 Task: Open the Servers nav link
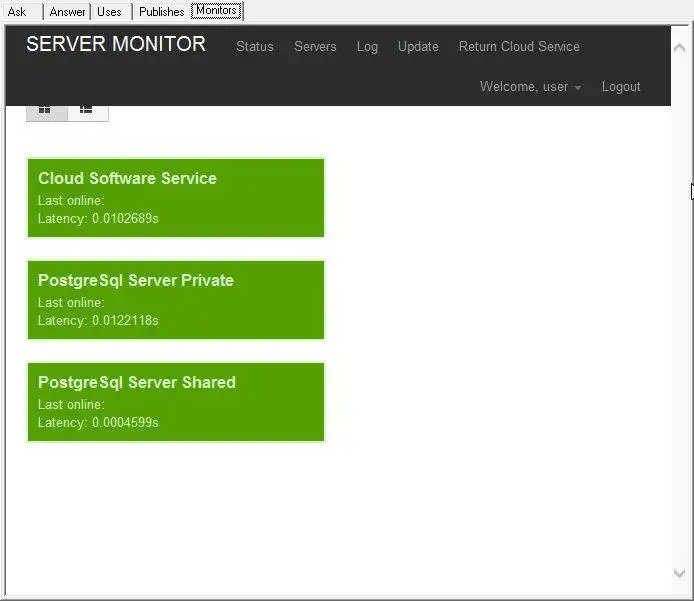tap(315, 46)
